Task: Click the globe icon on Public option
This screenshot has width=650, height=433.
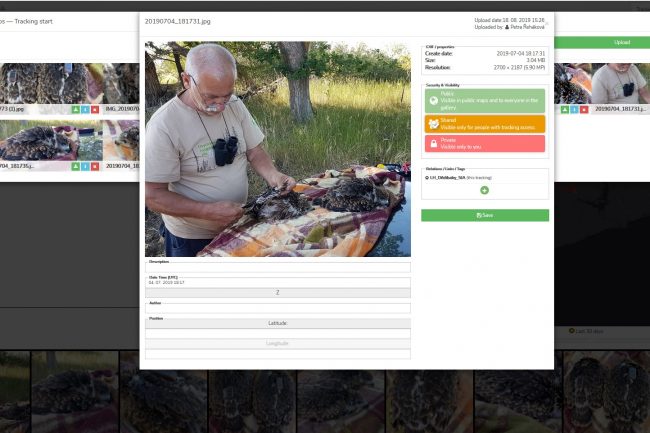Action: pos(433,100)
